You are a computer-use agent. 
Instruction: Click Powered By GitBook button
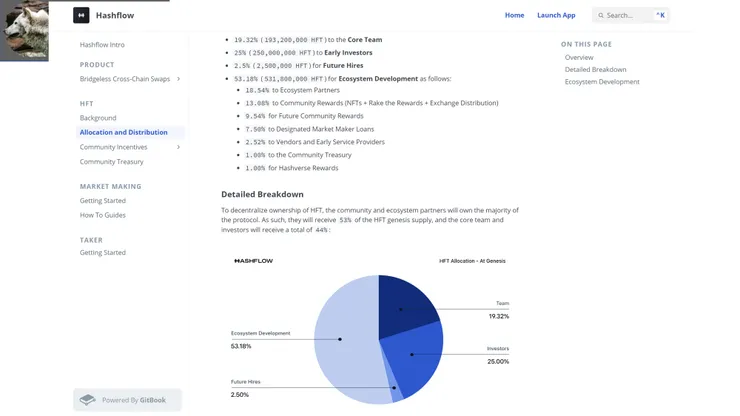tap(127, 400)
